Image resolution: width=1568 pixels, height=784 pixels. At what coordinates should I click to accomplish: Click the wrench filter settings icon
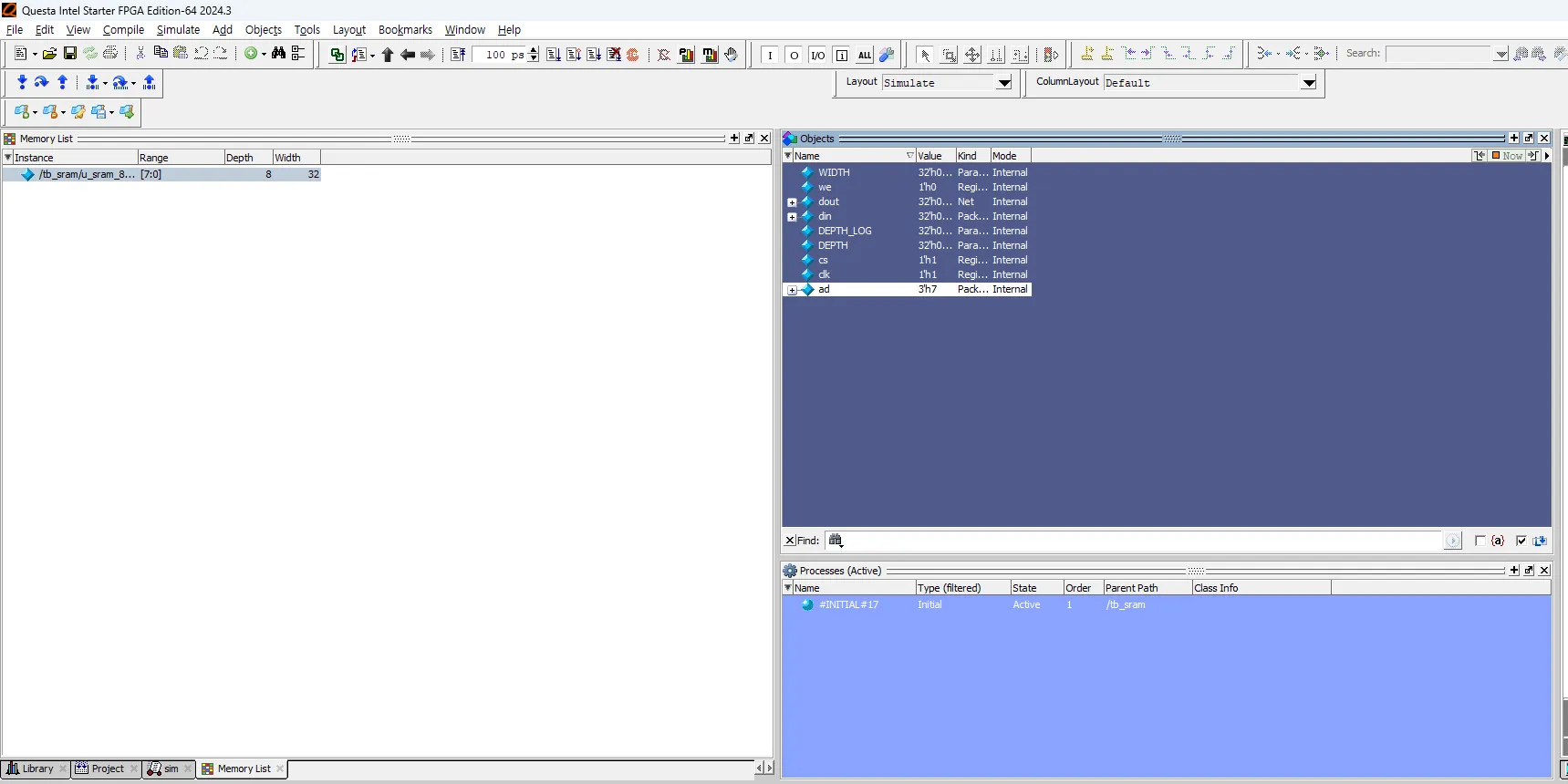[887, 55]
